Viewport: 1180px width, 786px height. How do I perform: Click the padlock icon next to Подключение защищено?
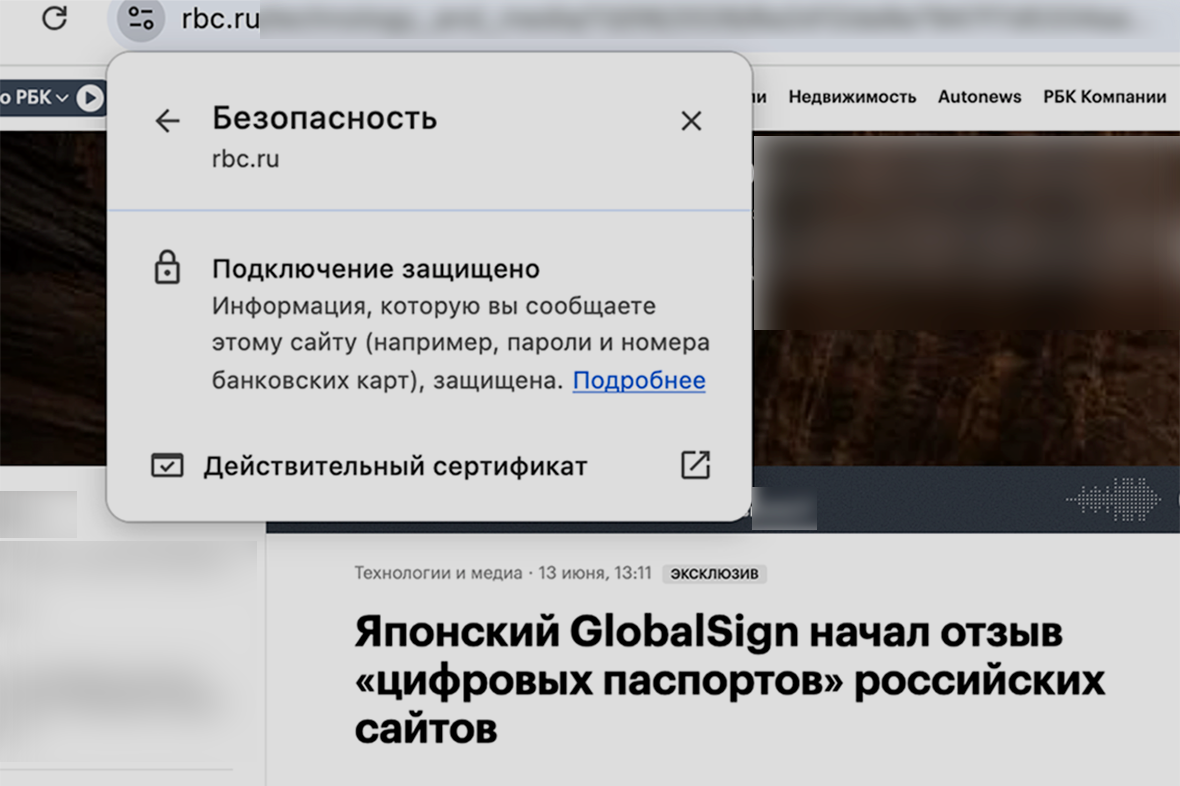point(167,267)
